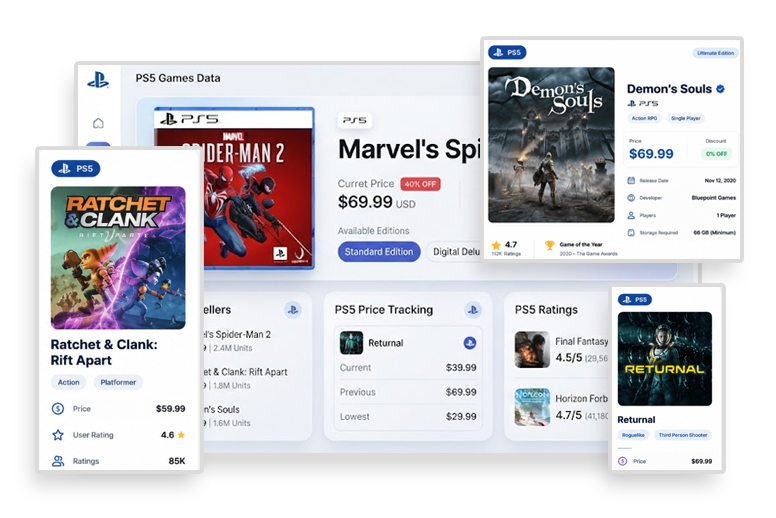
Task: Click the 85K ratings count on Ratchet card
Action: (177, 461)
